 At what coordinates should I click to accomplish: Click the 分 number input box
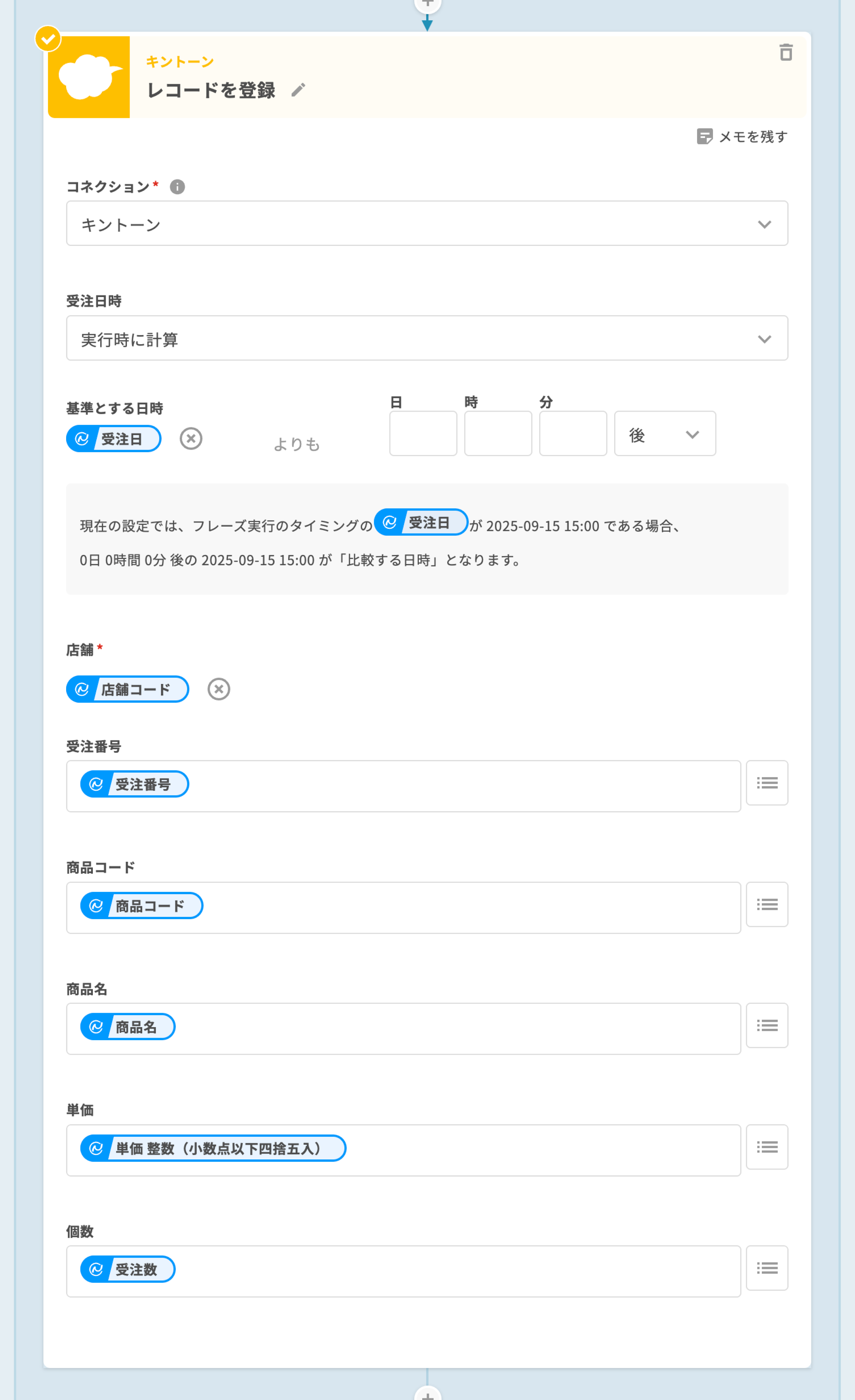[573, 433]
